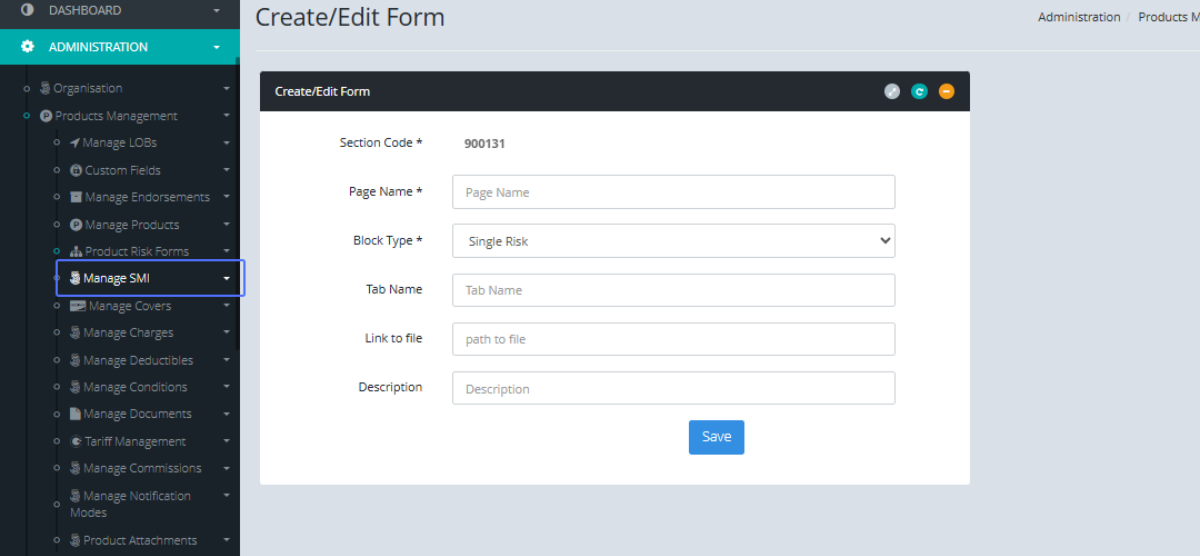Click the teal reload panel icon
Viewport: 1200px width, 556px height.
click(x=919, y=91)
